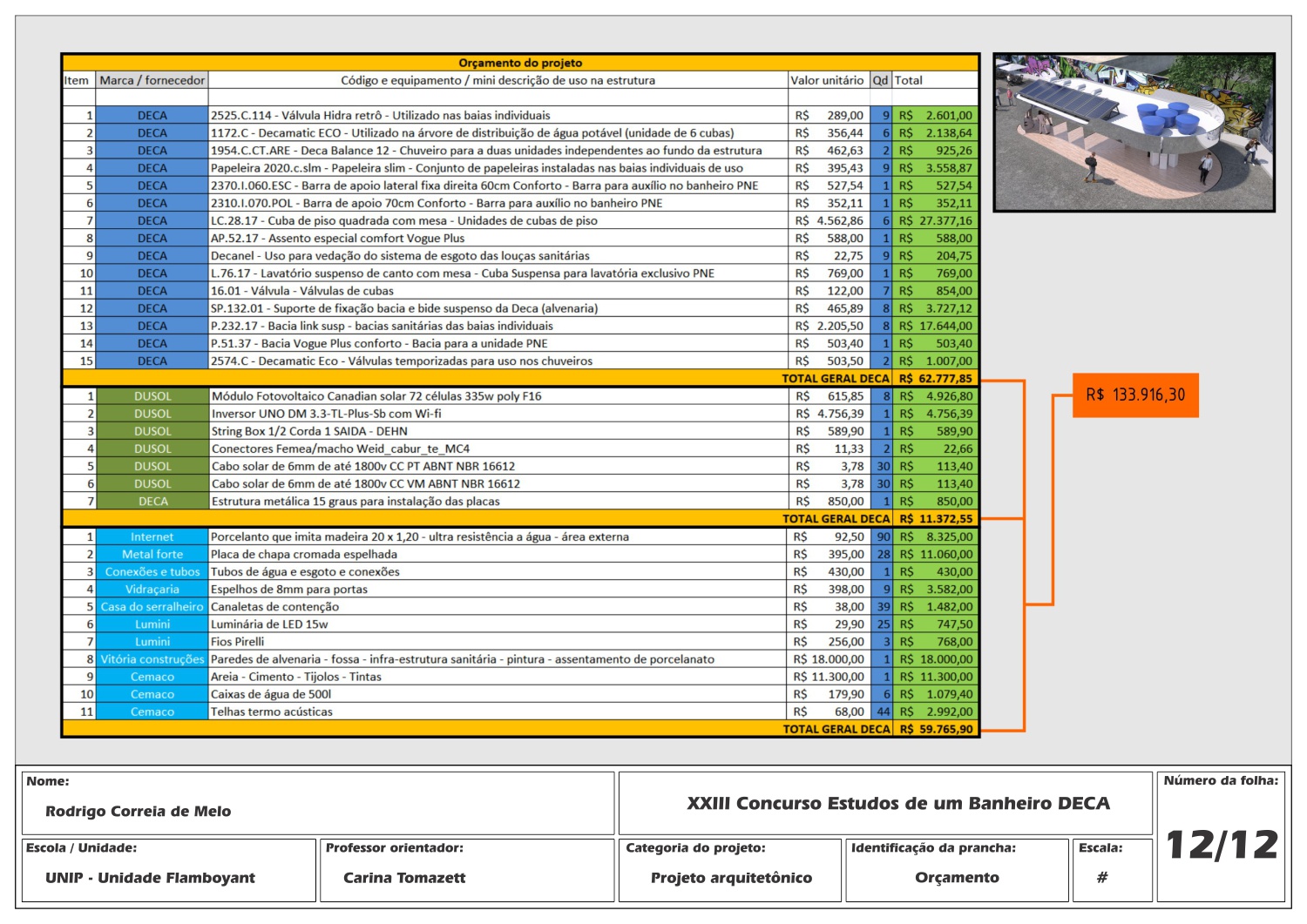Screen dimensions: 1307x924
Task: Select the 'Item' column header
Action: click(x=77, y=80)
